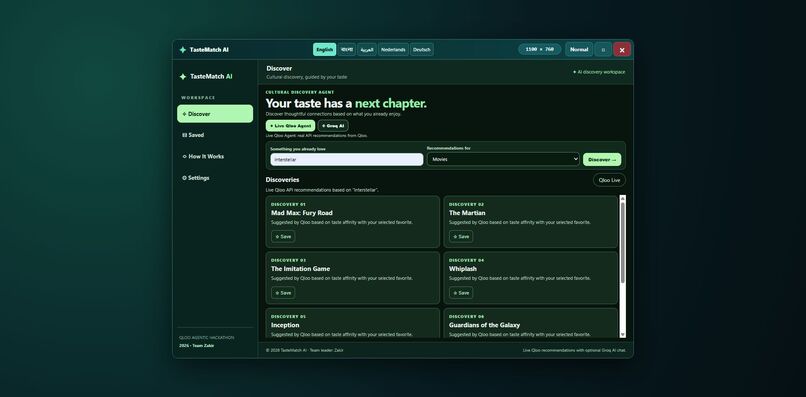Viewport: 806px width, 397px height.
Task: Click the scroll up arrow in discoveries list
Action: [623, 198]
